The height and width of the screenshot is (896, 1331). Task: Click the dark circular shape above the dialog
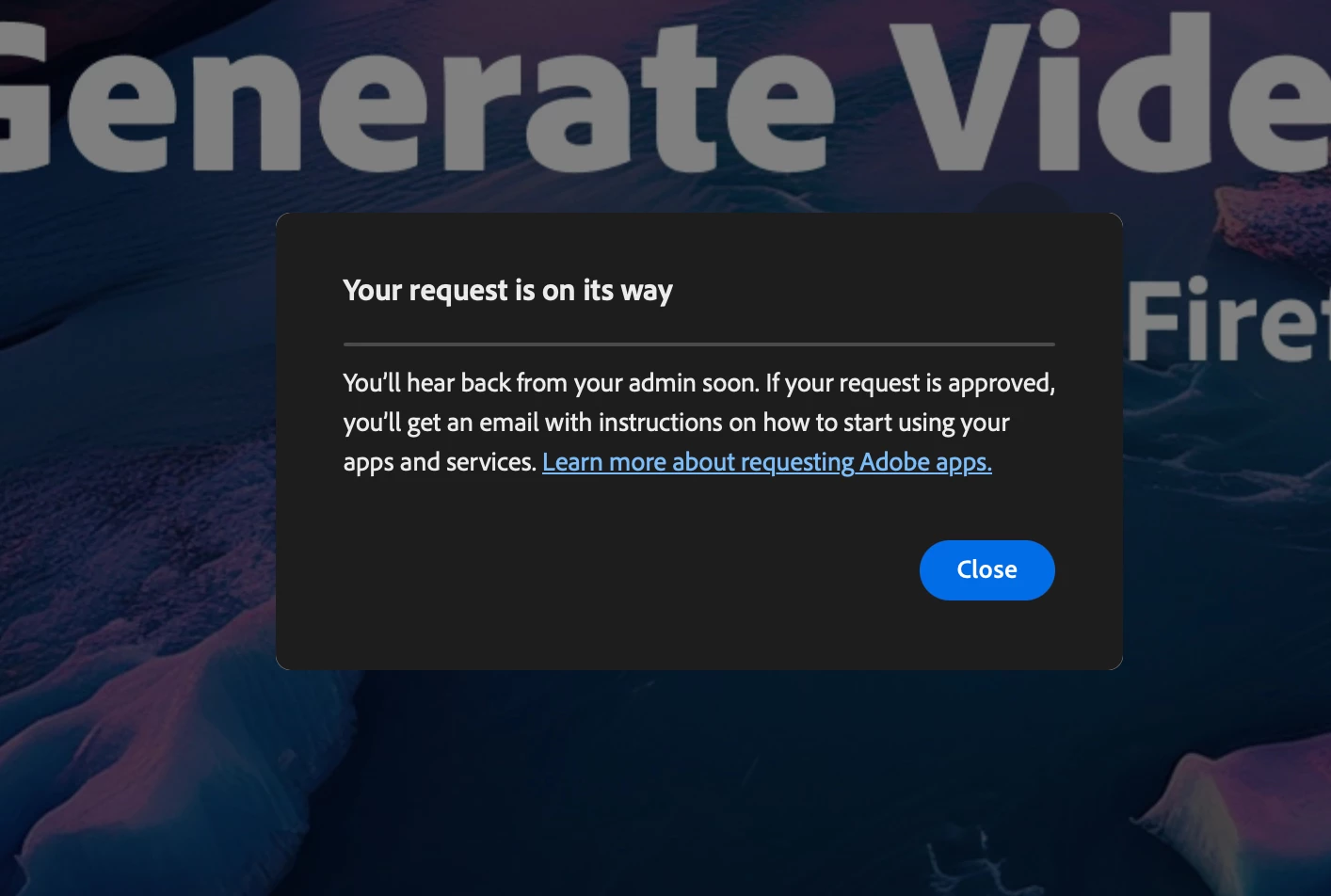click(x=1021, y=198)
